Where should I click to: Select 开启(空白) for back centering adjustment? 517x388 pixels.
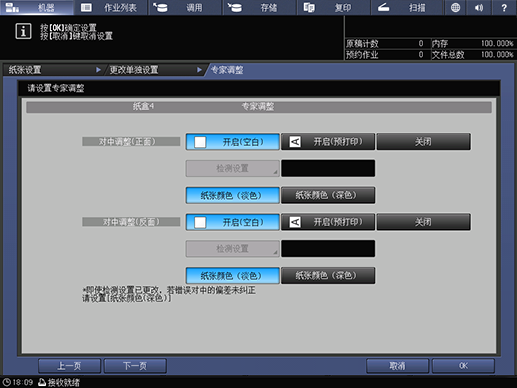coord(233,222)
